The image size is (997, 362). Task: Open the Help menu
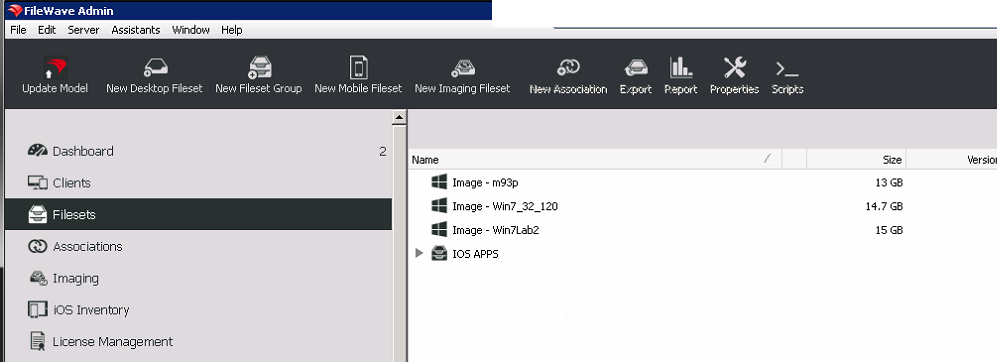coord(231,30)
